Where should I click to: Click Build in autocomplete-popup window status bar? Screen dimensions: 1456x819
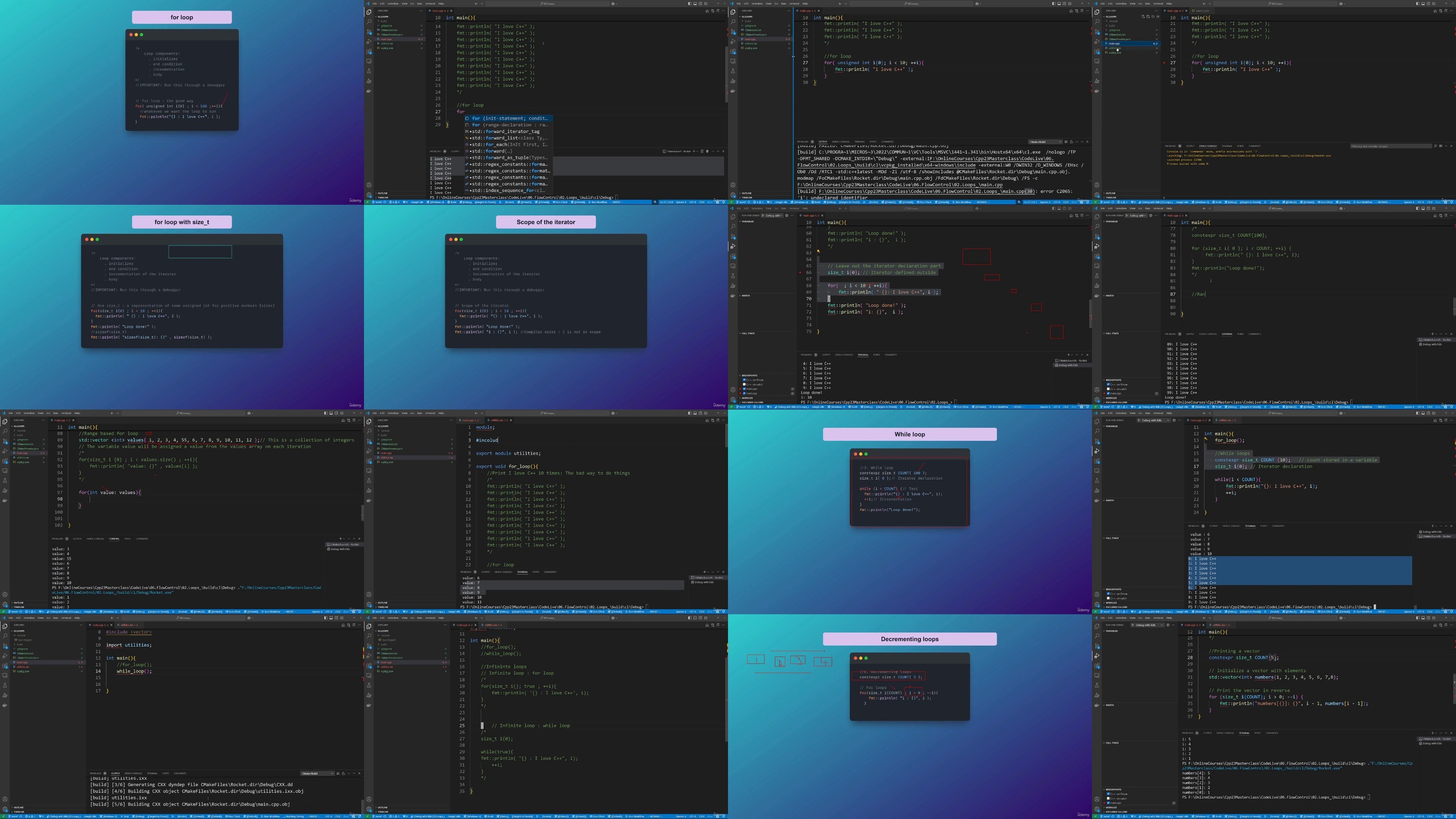[x=452, y=202]
